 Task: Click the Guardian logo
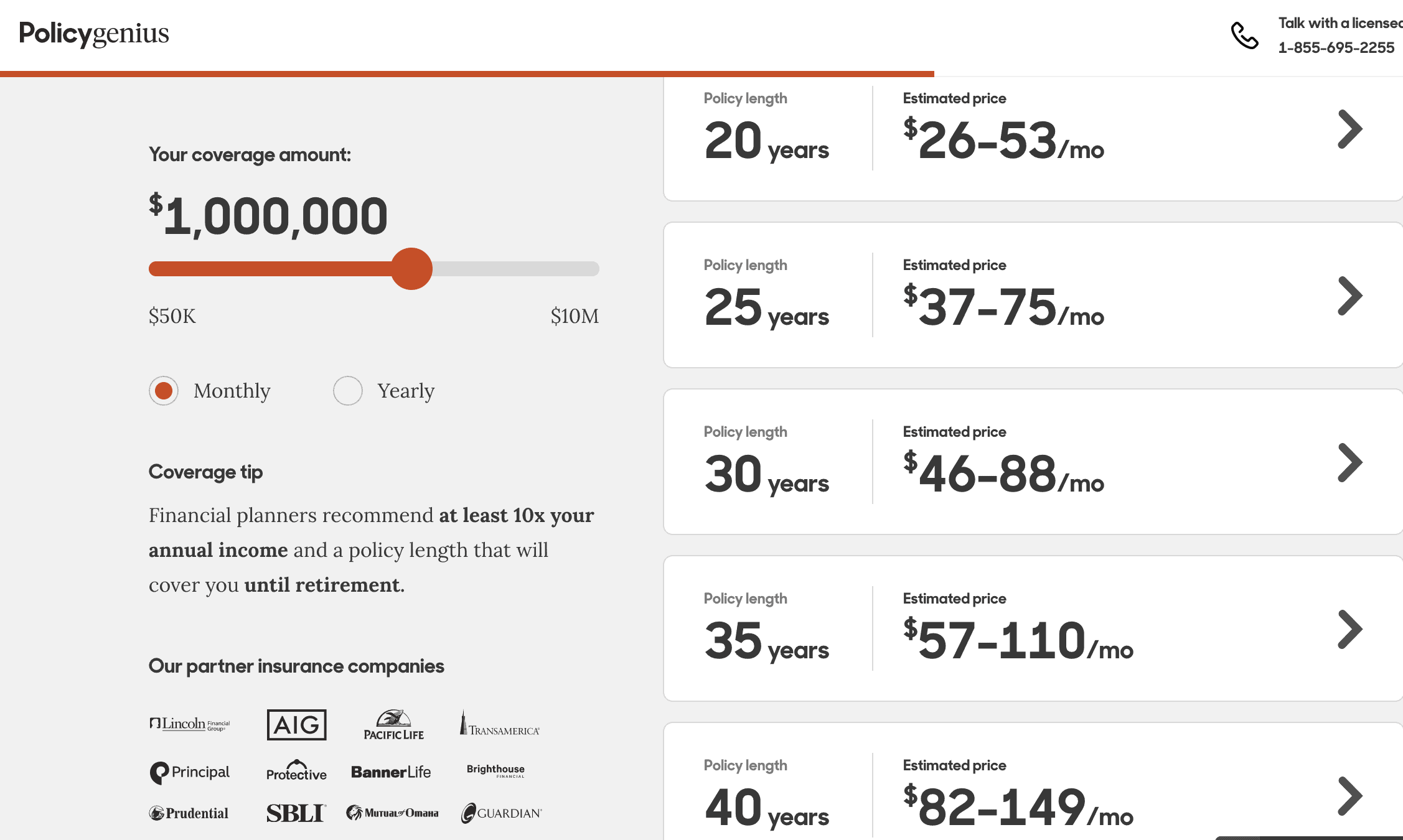point(501,813)
